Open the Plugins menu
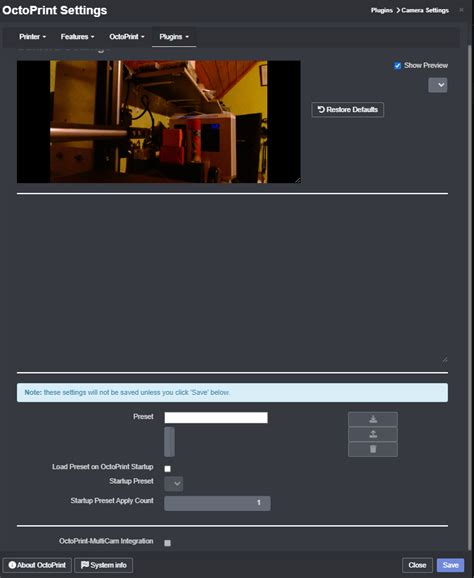This screenshot has height=578, width=474. tap(174, 37)
